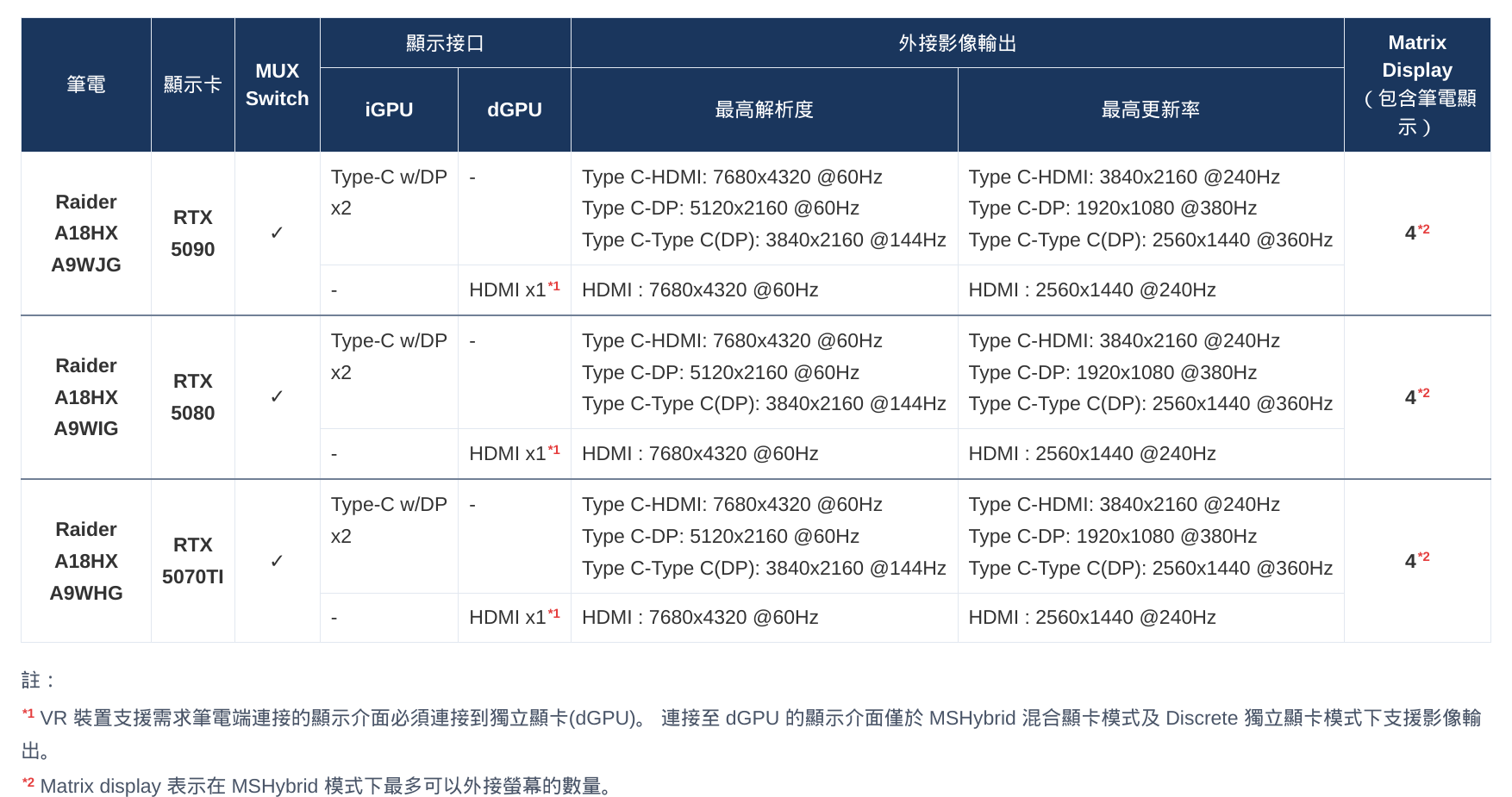Select Type C-DP: 1920x1080 @380Hz for RTX 5090
Viewport: 1512px width, 797px height.
(x=1113, y=208)
